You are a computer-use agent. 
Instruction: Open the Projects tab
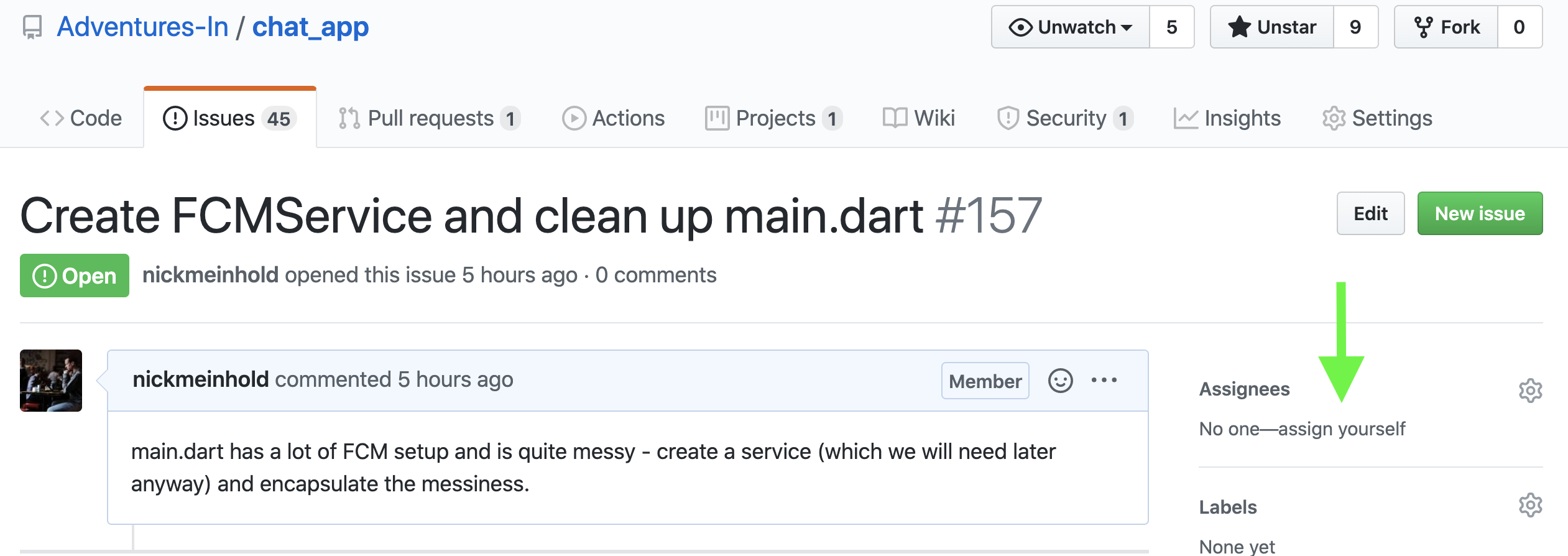click(x=774, y=118)
